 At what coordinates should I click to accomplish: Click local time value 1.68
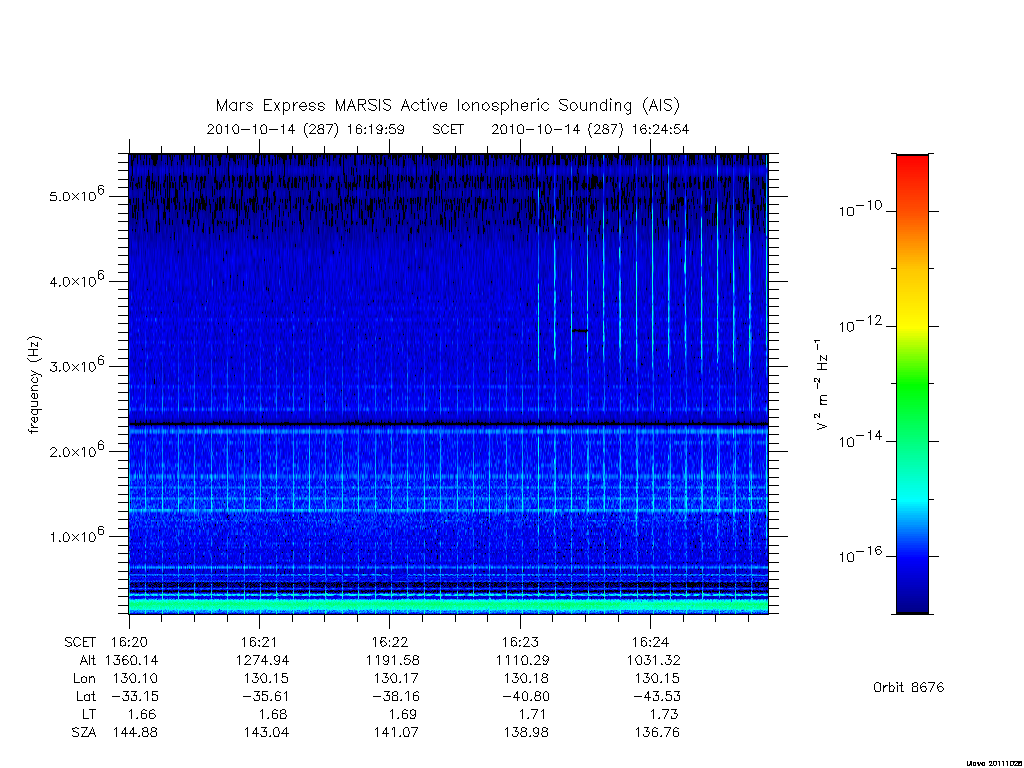click(272, 714)
